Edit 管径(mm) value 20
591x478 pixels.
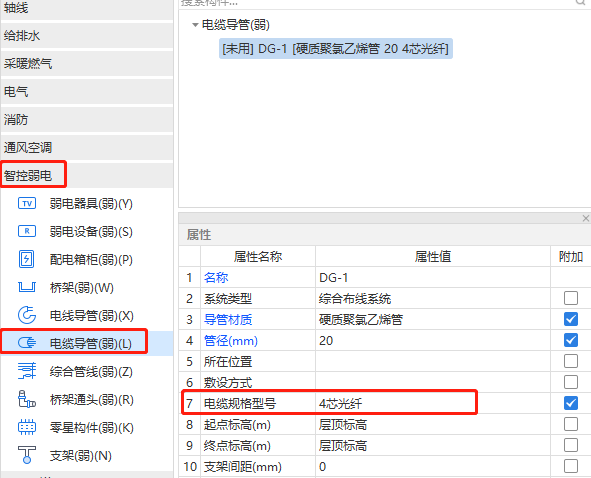pos(433,340)
